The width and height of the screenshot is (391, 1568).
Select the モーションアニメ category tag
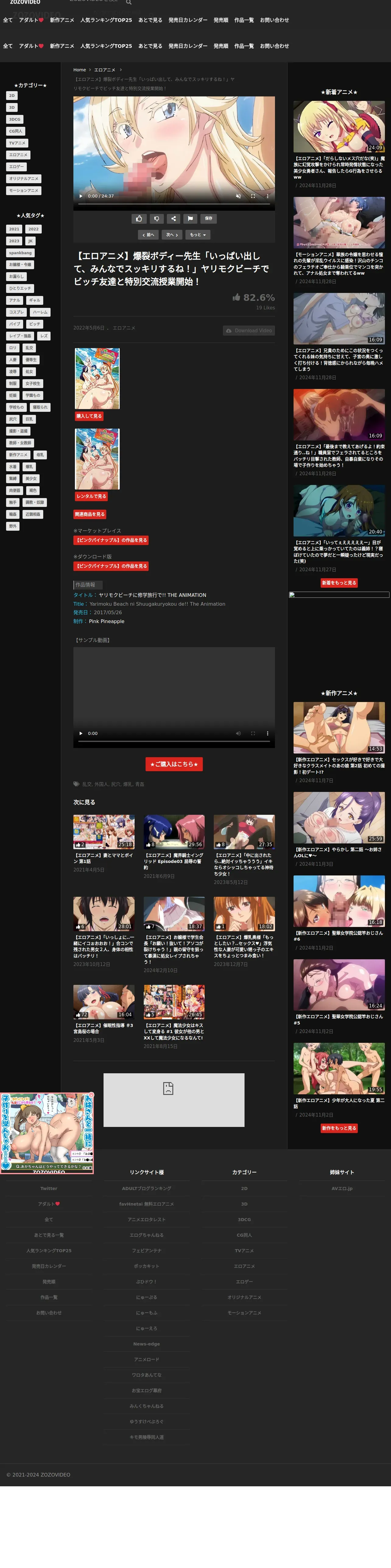24,191
